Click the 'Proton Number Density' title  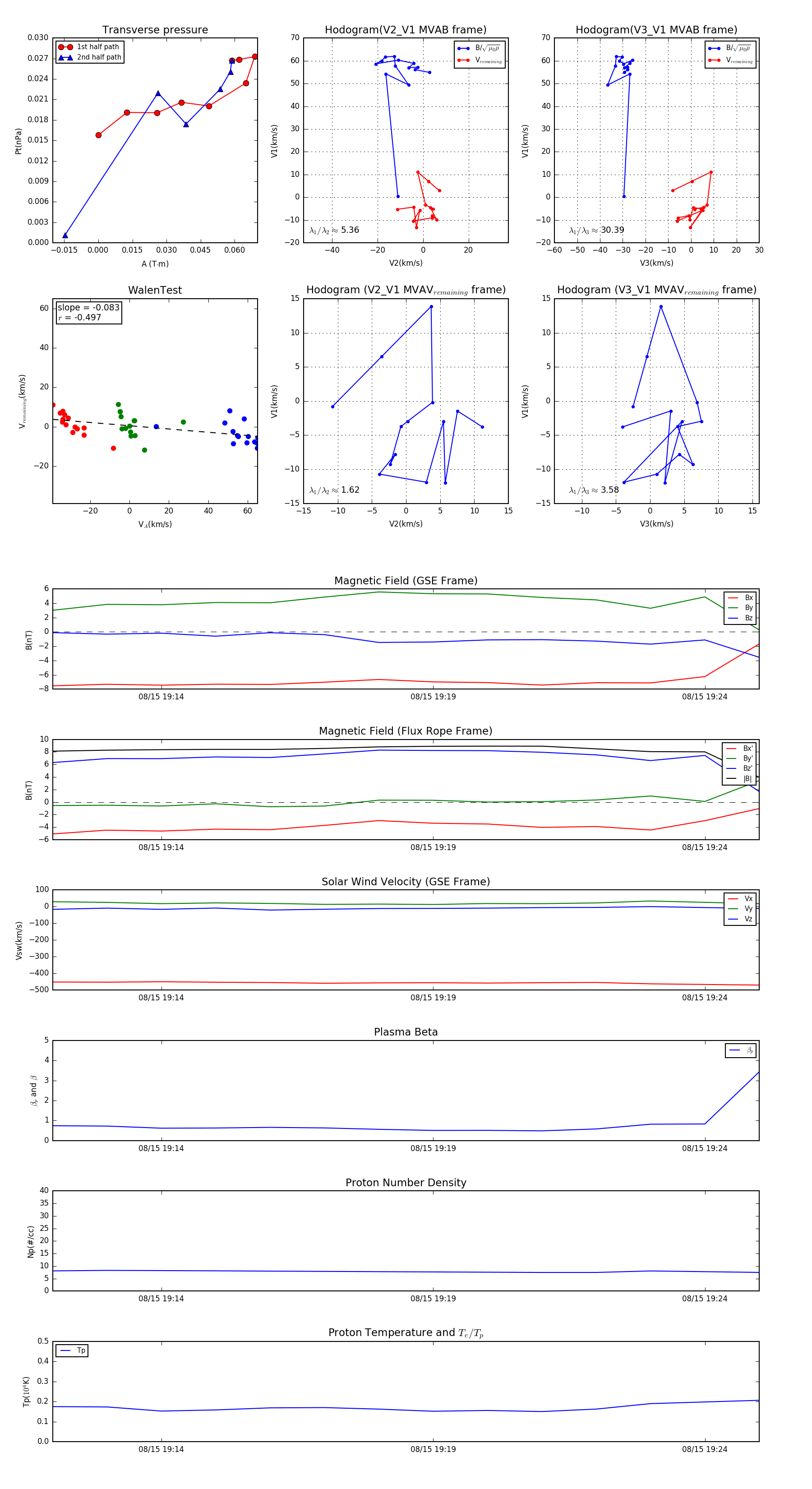pos(406,1183)
